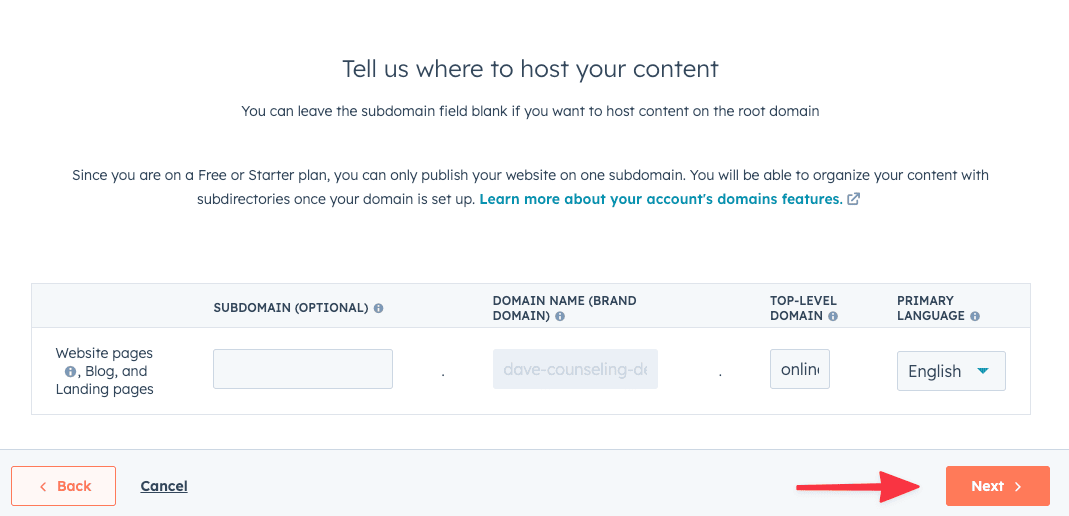Click the left chevron icon on Back button

tap(43, 486)
